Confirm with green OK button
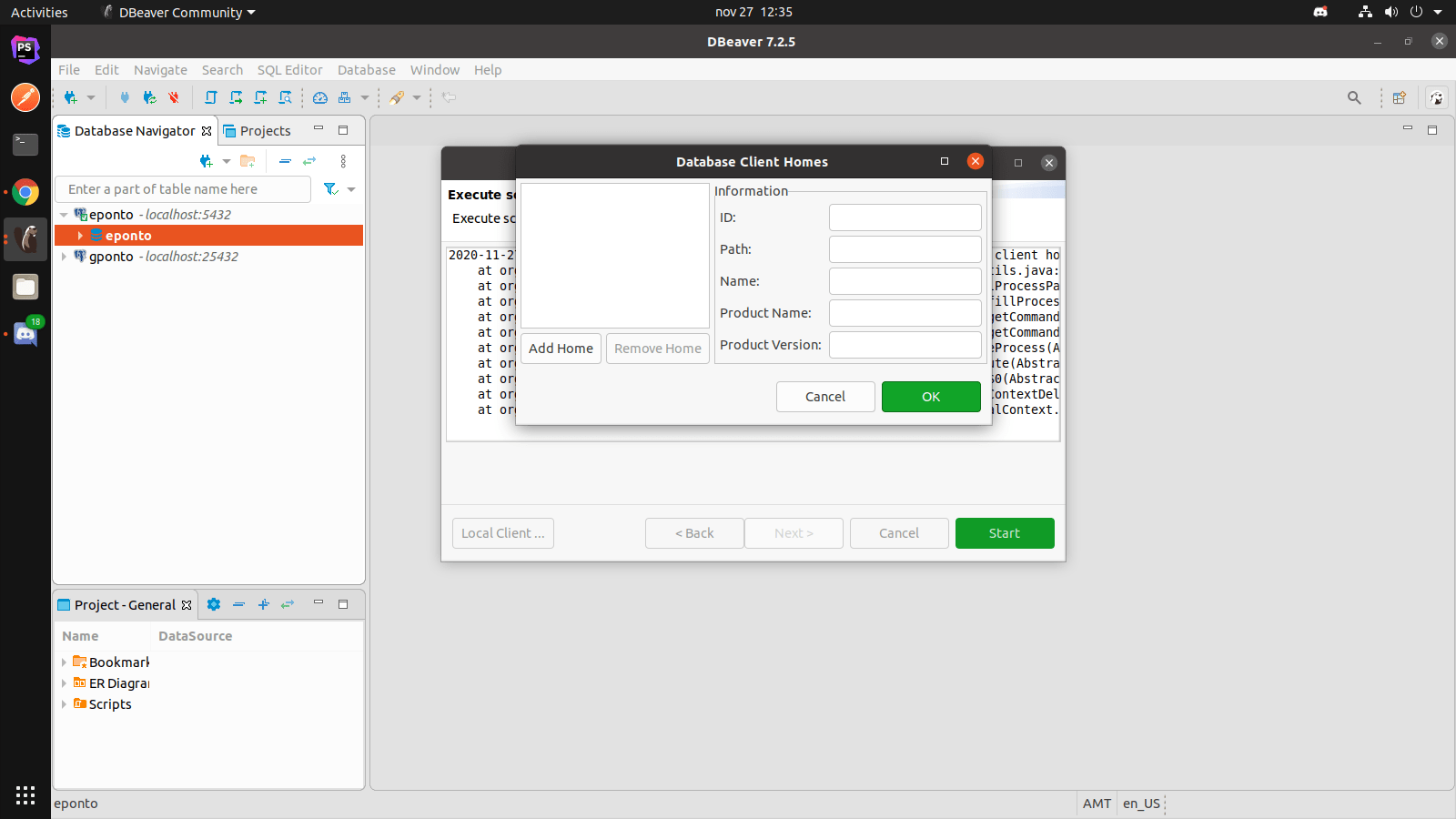 click(931, 397)
